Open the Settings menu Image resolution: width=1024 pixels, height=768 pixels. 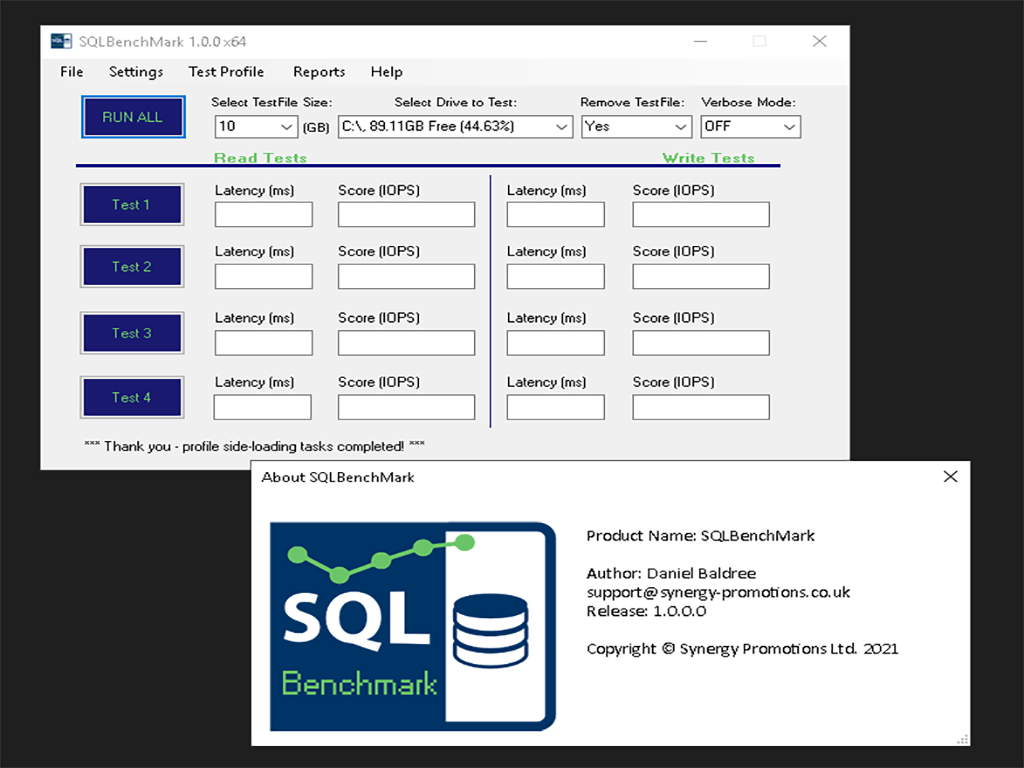coord(136,72)
